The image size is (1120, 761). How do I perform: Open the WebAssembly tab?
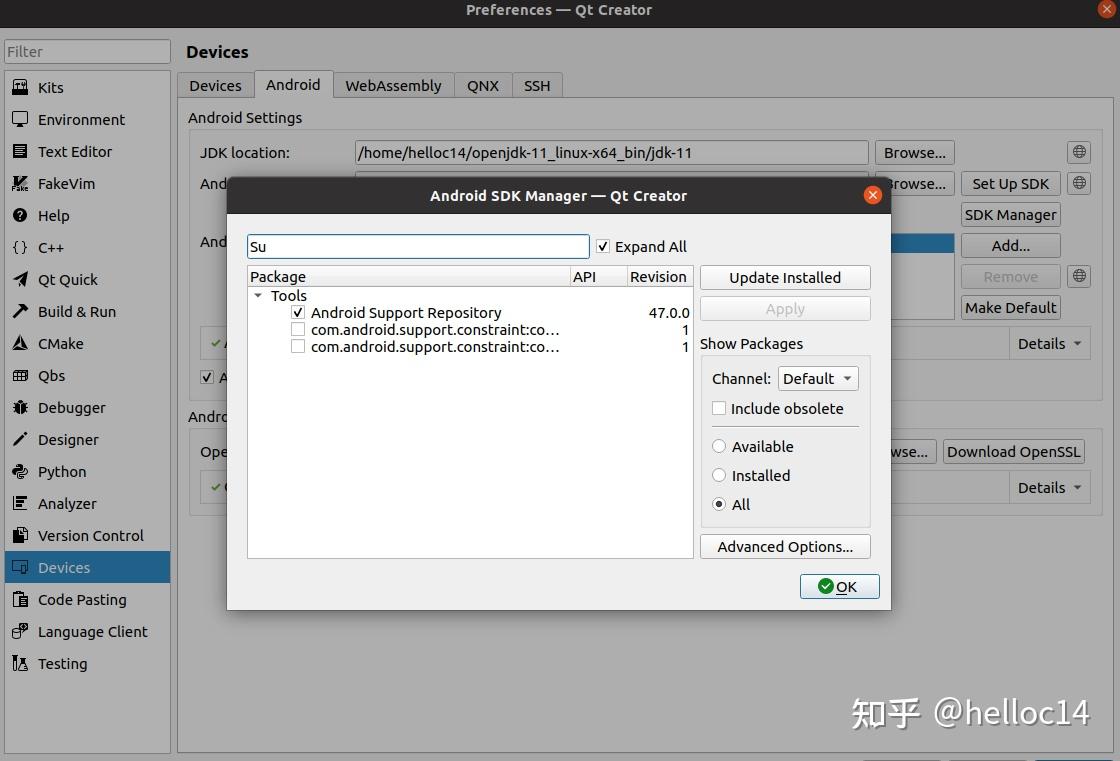pos(392,85)
